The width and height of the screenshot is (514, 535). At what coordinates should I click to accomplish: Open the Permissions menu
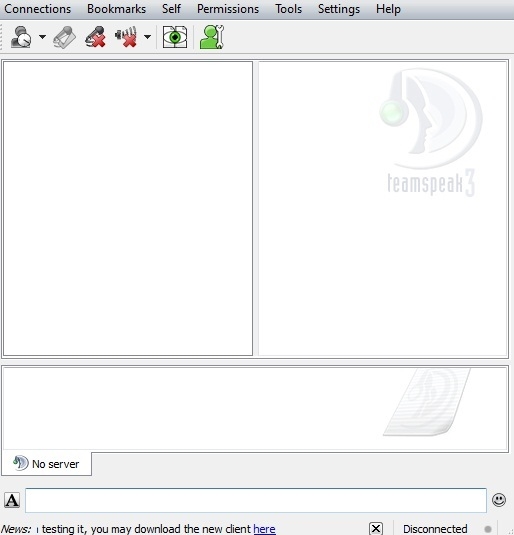(x=228, y=9)
